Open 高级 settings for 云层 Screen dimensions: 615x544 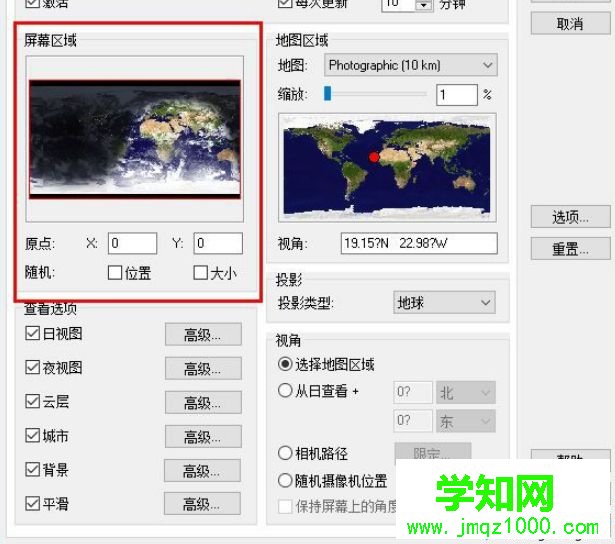(203, 402)
